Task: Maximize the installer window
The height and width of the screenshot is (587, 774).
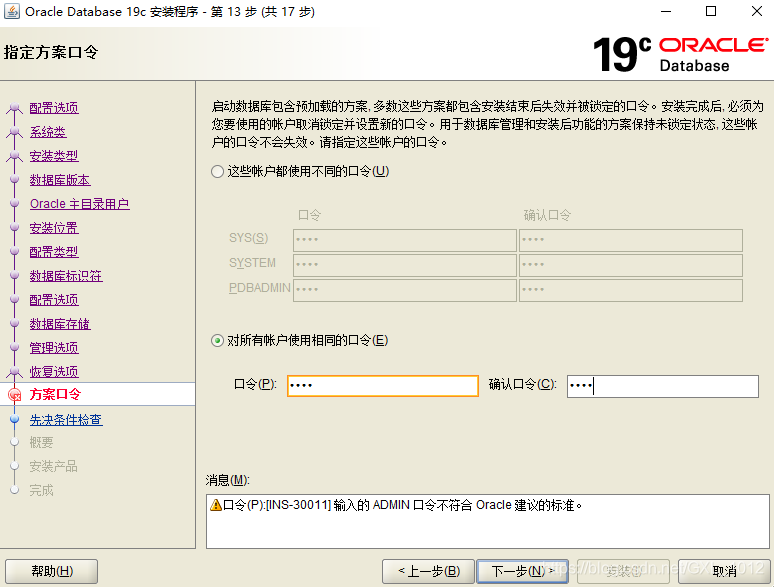Action: click(711, 11)
